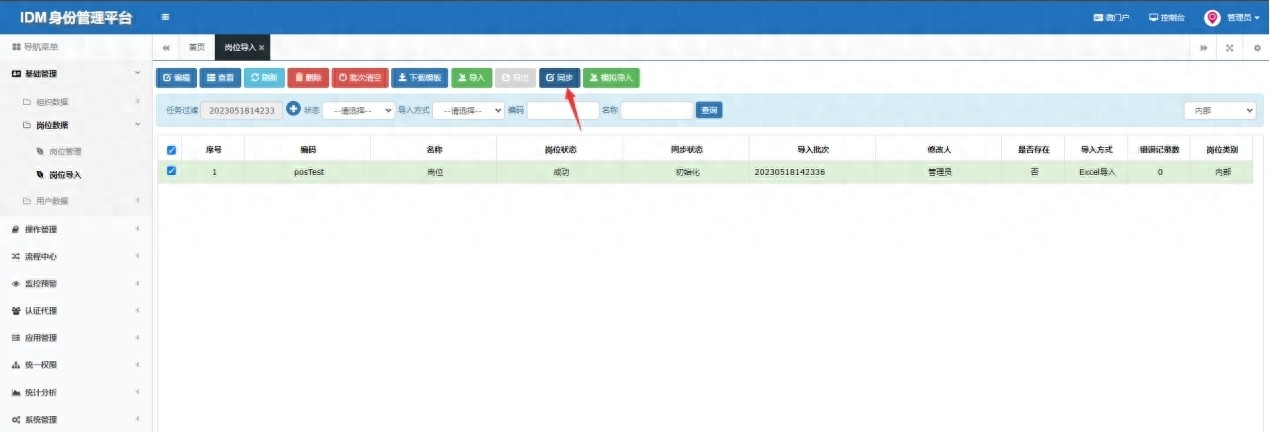Click the hamburger menu toggle icon
The image size is (1270, 432).
point(165,17)
